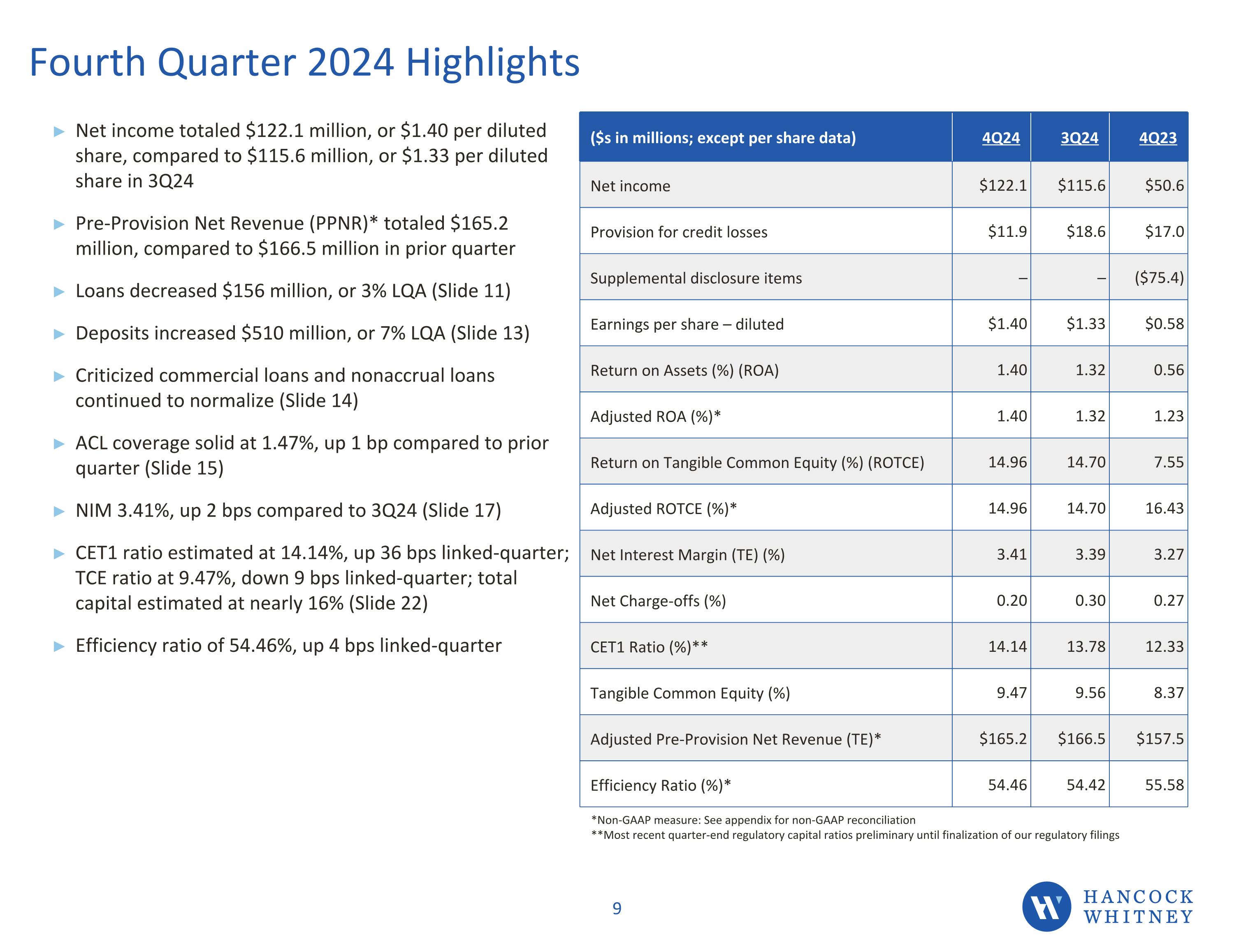Viewport: 1234px width, 952px height.
Task: Click page number 9 at bottom
Action: (x=617, y=908)
